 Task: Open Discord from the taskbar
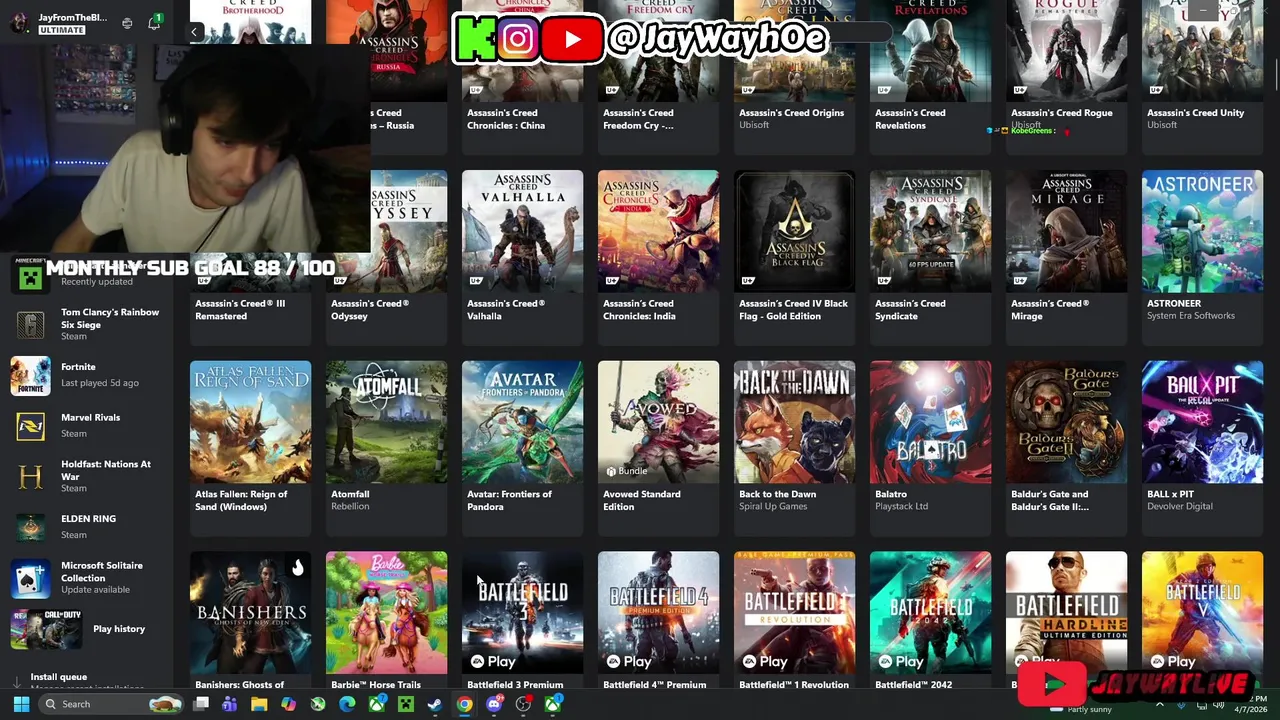(x=494, y=704)
